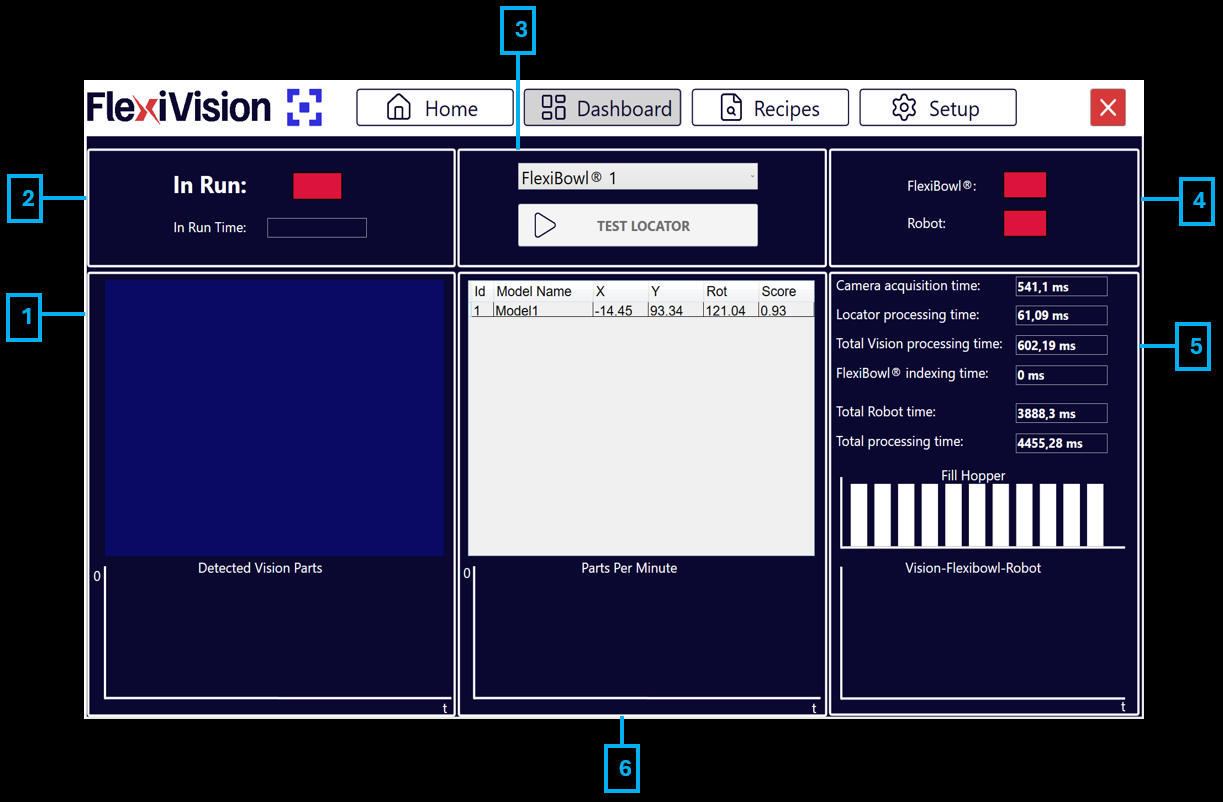Click the Camera acquisition time value 541,1 ms
1223x802 pixels.
(1061, 287)
